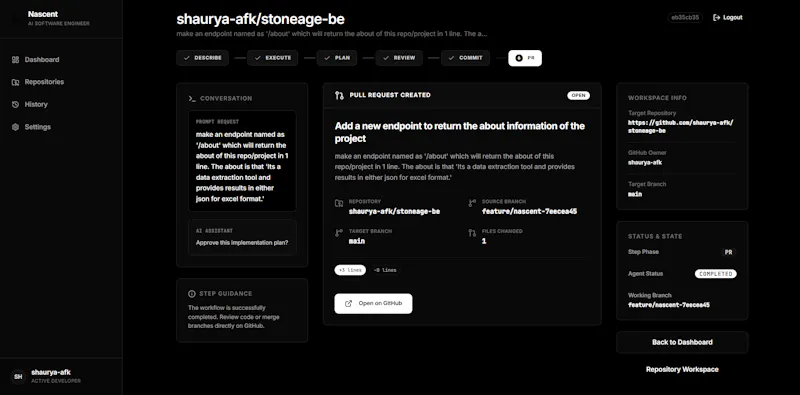Open Repositories in the sidebar

(38, 82)
